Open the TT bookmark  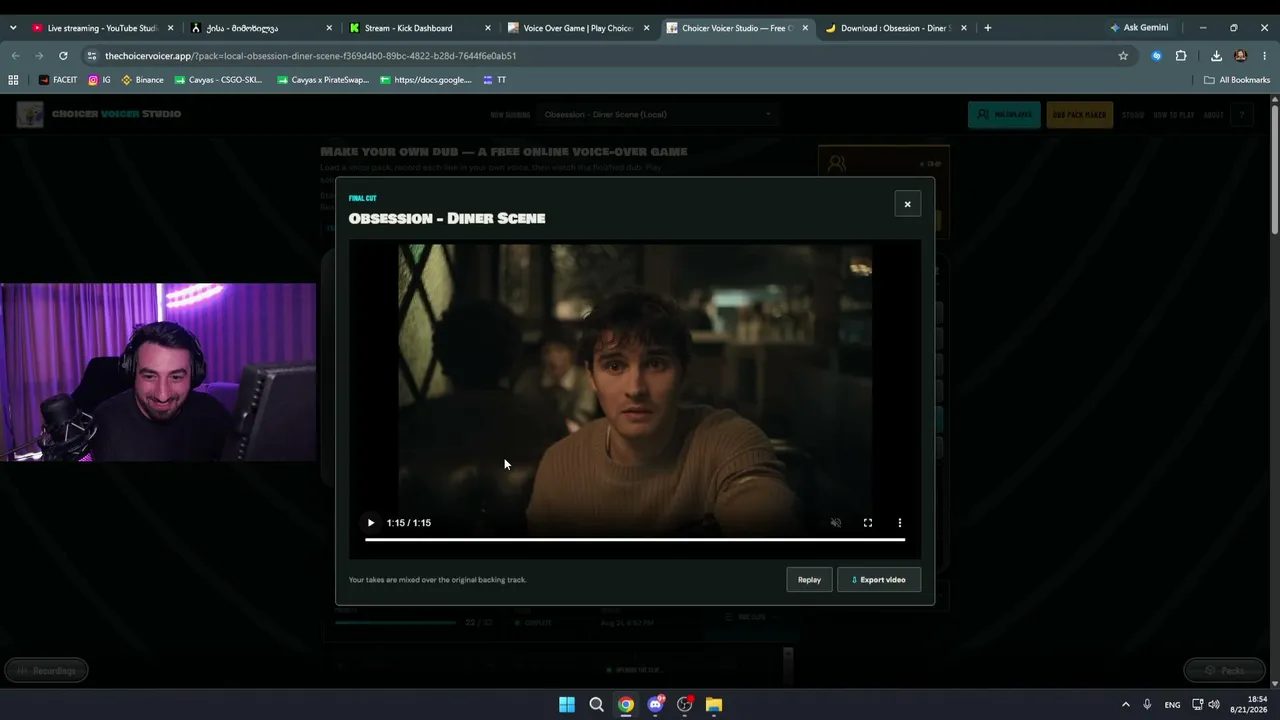494,80
